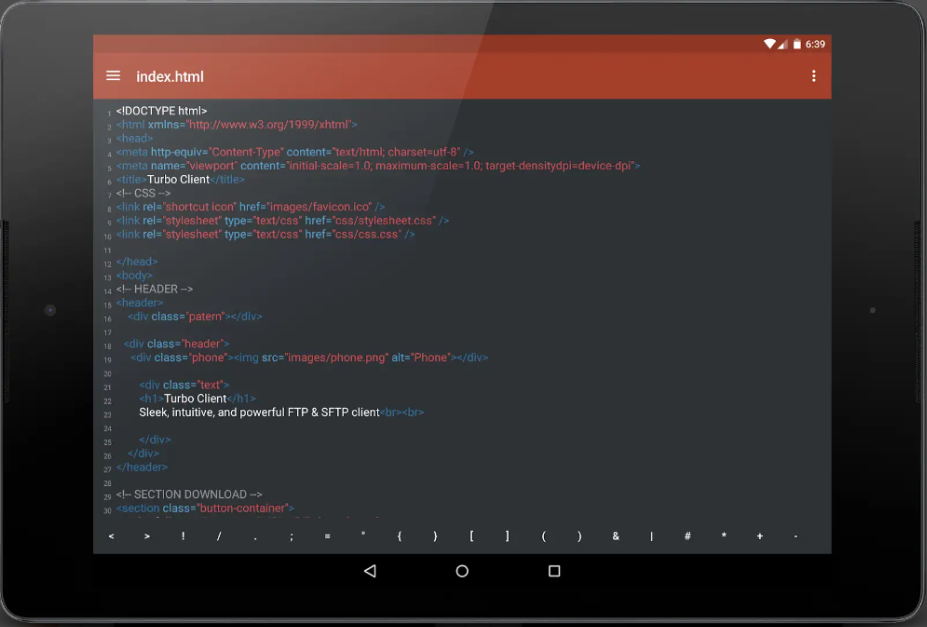The height and width of the screenshot is (627, 927).
Task: Click the favicon.ico link line
Action: point(251,207)
